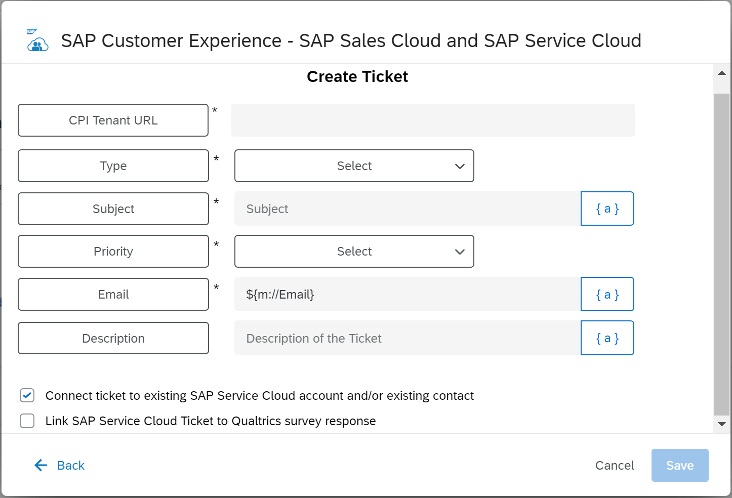Open the Priority Select dropdown
This screenshot has height=498, width=732.
(x=354, y=252)
